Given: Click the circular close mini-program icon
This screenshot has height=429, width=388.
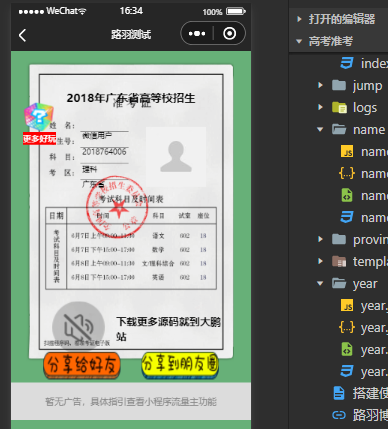Looking at the screenshot, I should pyautogui.click(x=229, y=33).
